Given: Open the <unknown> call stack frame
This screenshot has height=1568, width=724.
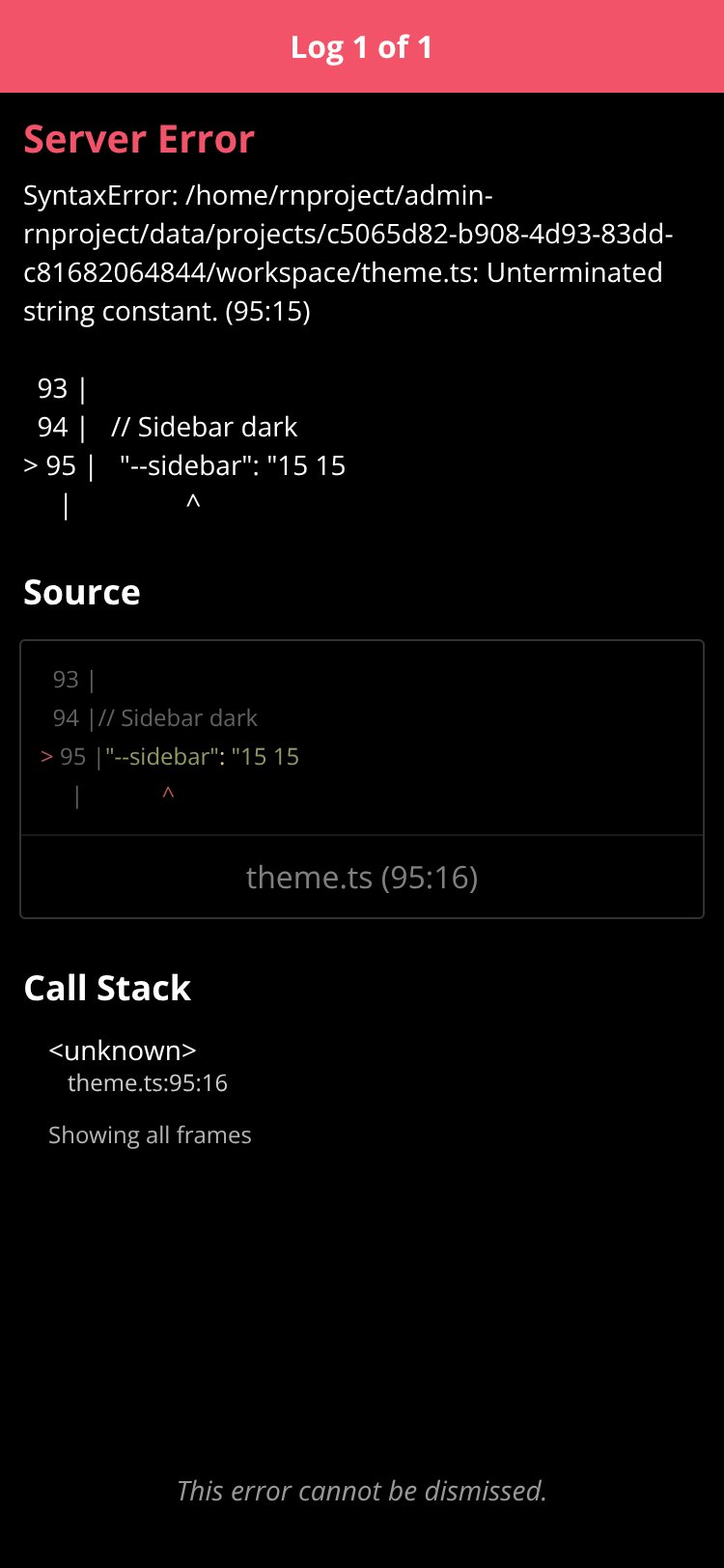Looking at the screenshot, I should 123,1050.
